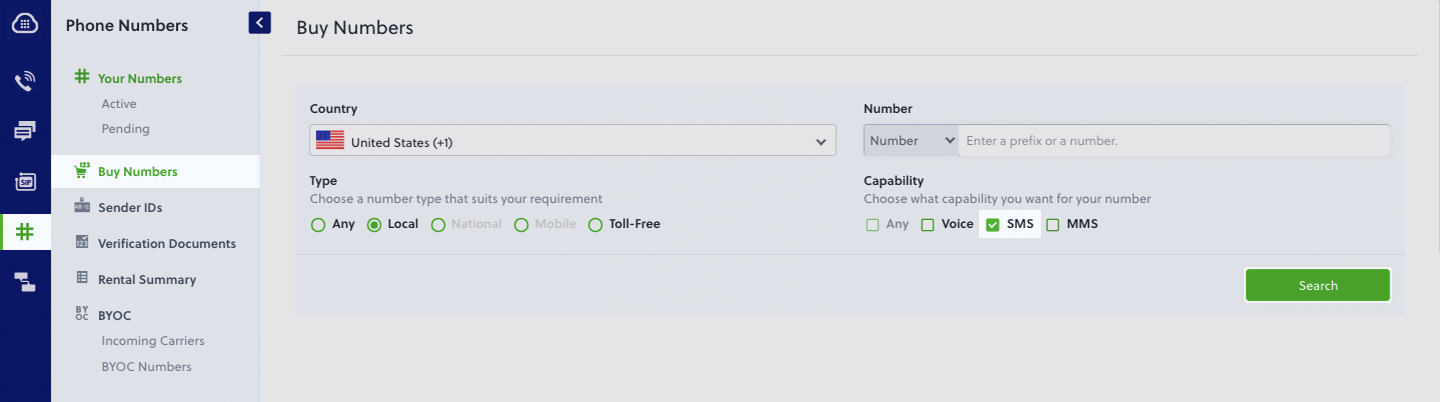Click the prefix or number input field
The height and width of the screenshot is (402, 1440).
pyautogui.click(x=1174, y=141)
